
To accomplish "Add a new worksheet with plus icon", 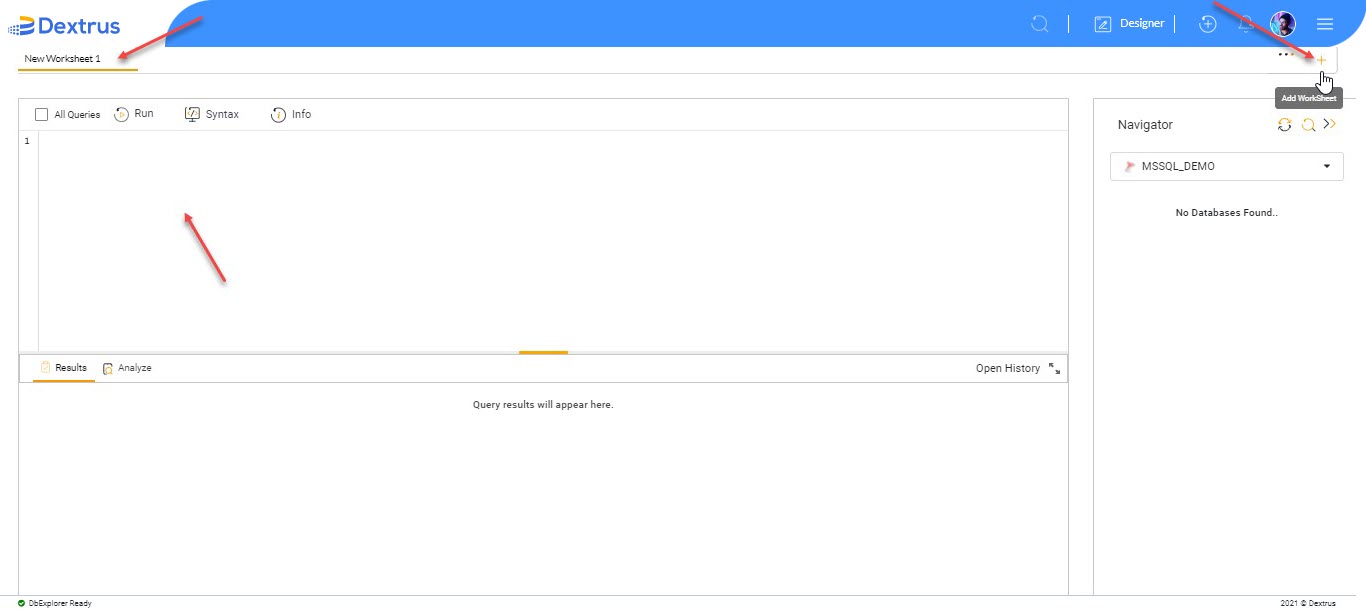I will [x=1321, y=60].
